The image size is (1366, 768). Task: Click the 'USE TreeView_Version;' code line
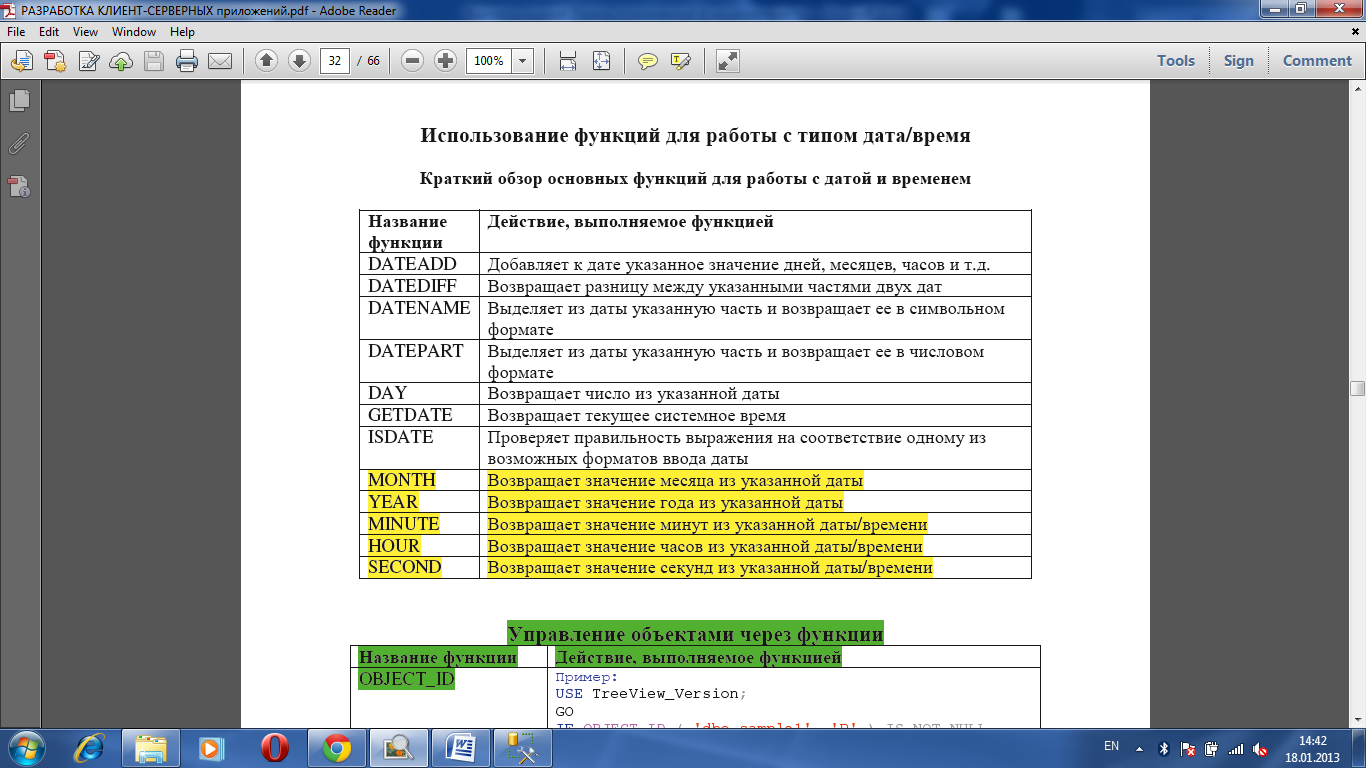[651, 694]
